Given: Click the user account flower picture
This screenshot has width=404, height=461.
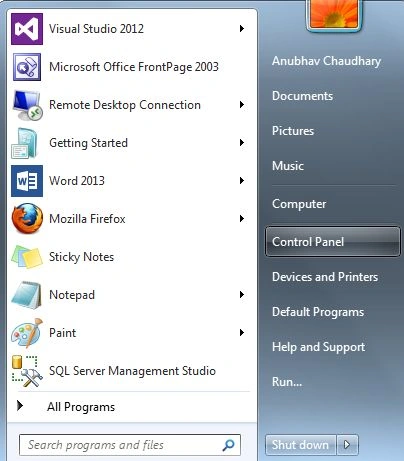Looking at the screenshot, I should tap(334, 14).
